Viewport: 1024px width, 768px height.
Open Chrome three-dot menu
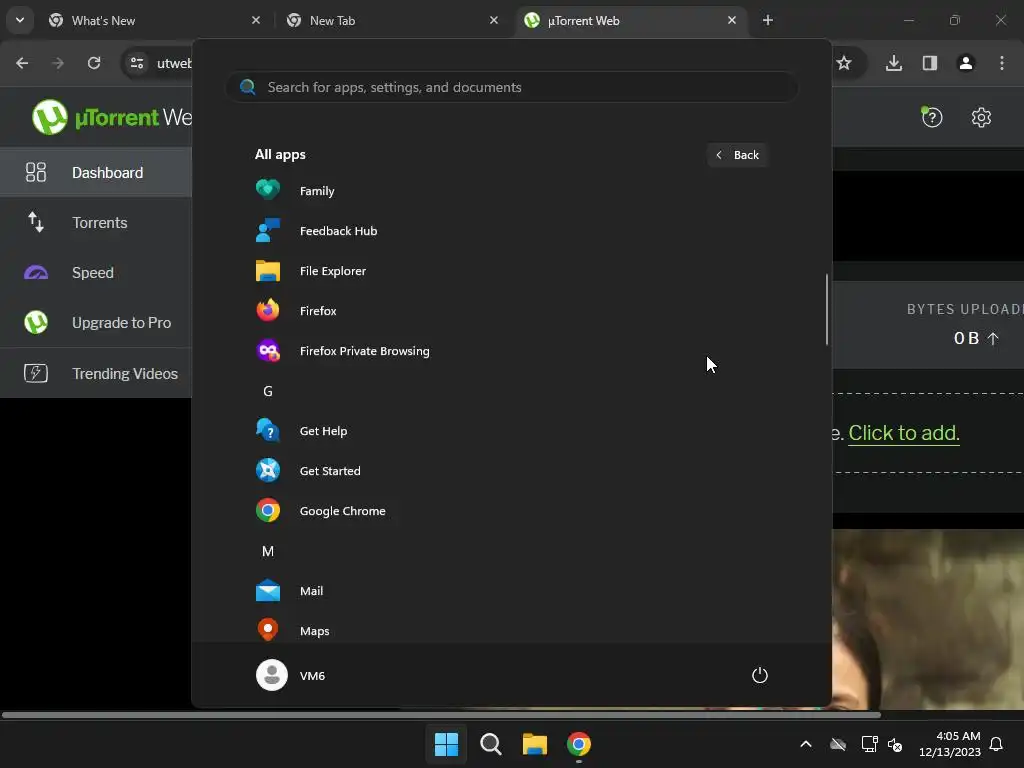1002,63
